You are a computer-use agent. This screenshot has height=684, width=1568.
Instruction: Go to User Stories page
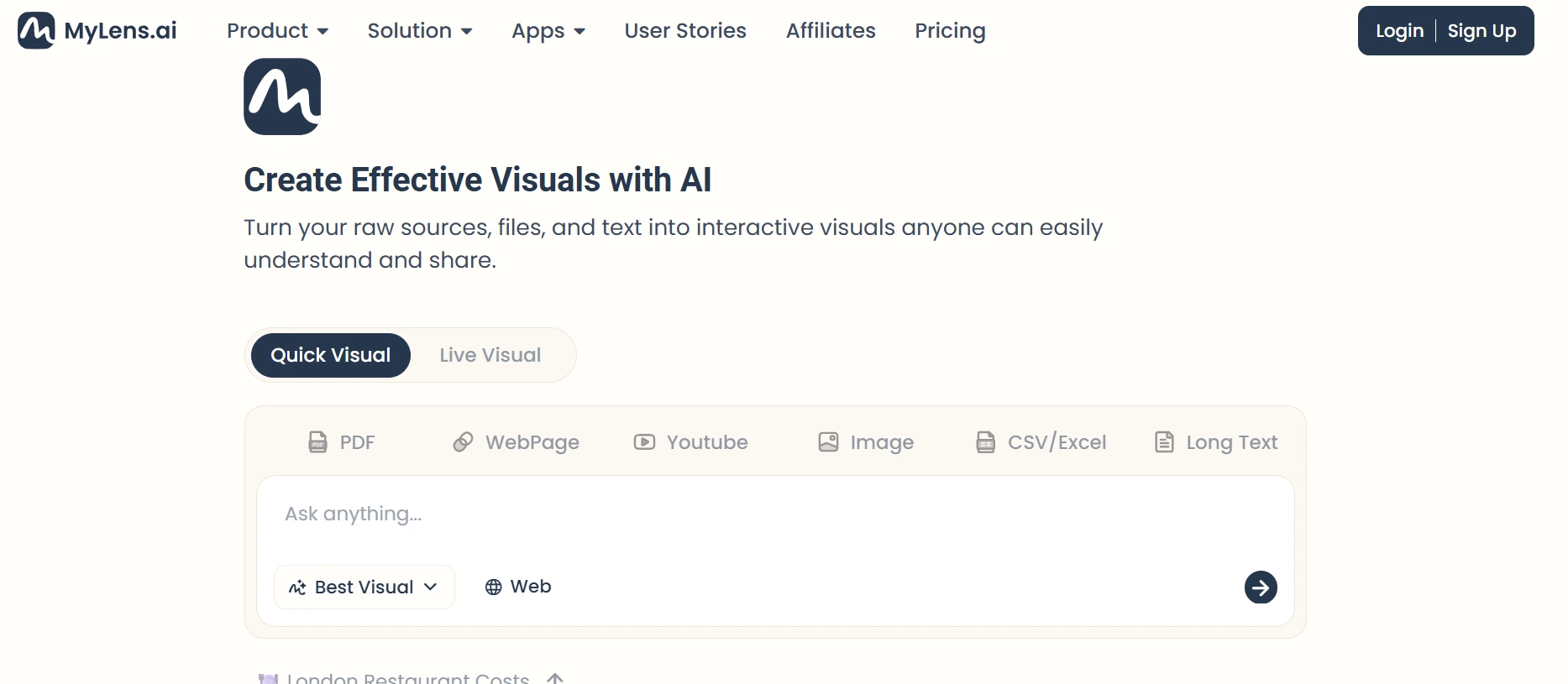(685, 31)
